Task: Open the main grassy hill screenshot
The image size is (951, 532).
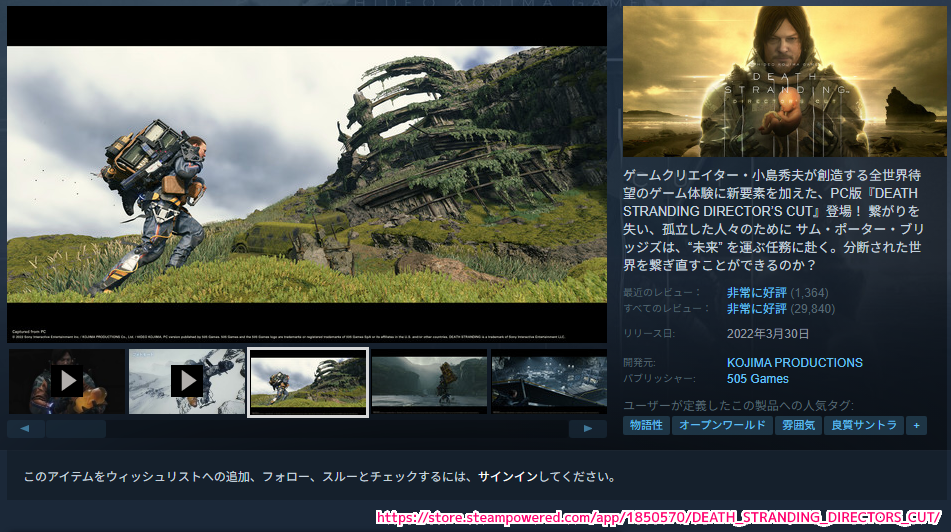Action: click(x=307, y=175)
